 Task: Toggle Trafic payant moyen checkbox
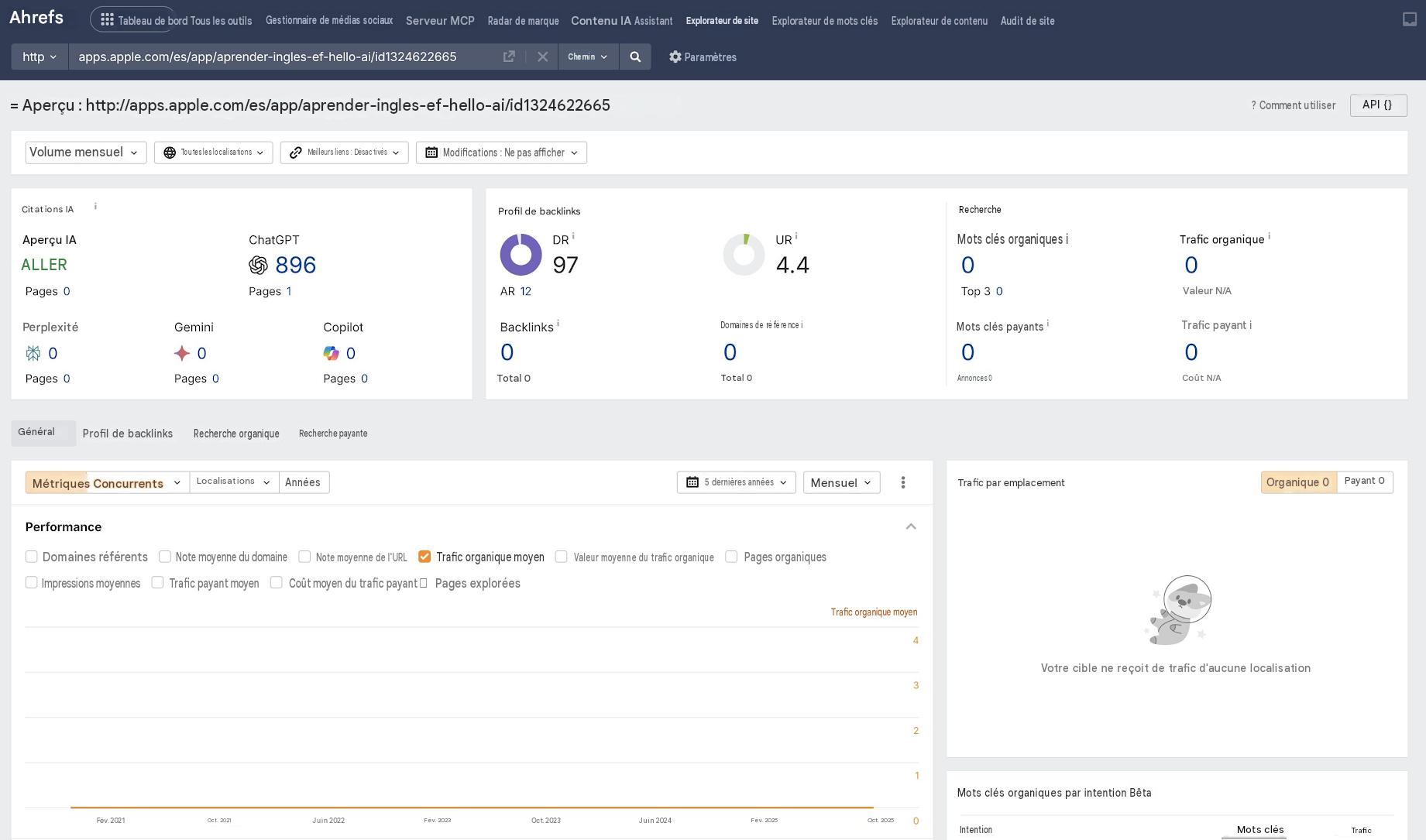click(158, 582)
